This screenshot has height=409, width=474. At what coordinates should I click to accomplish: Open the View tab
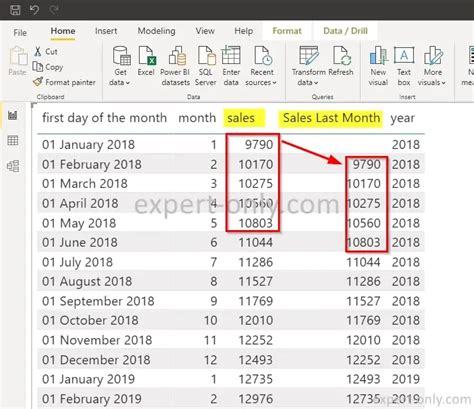(x=205, y=31)
